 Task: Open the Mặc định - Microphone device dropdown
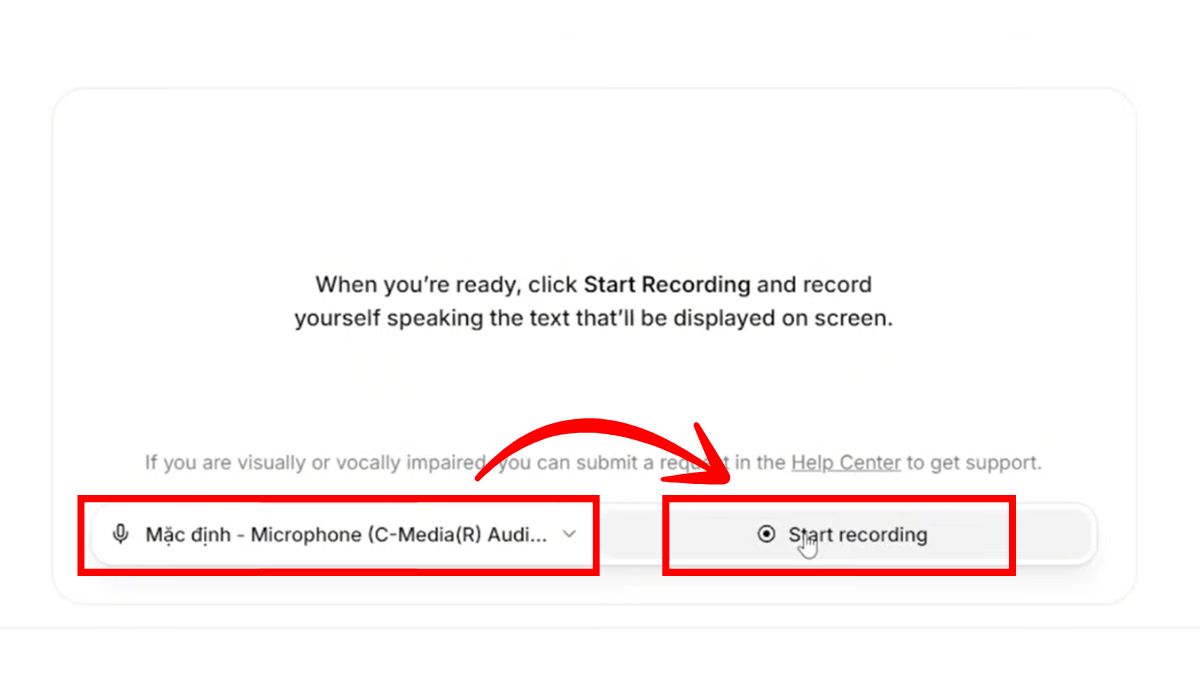[340, 534]
